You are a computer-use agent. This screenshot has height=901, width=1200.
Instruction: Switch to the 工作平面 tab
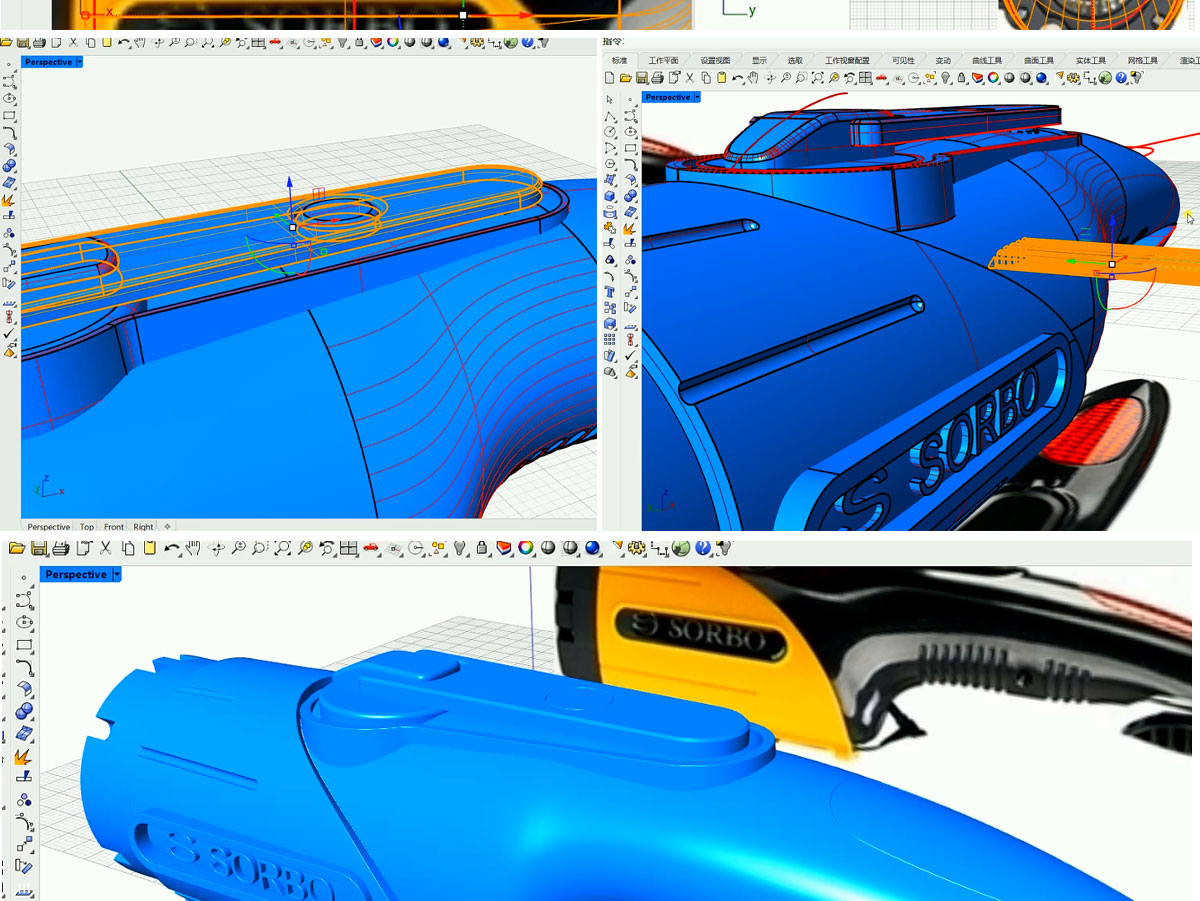click(x=663, y=60)
